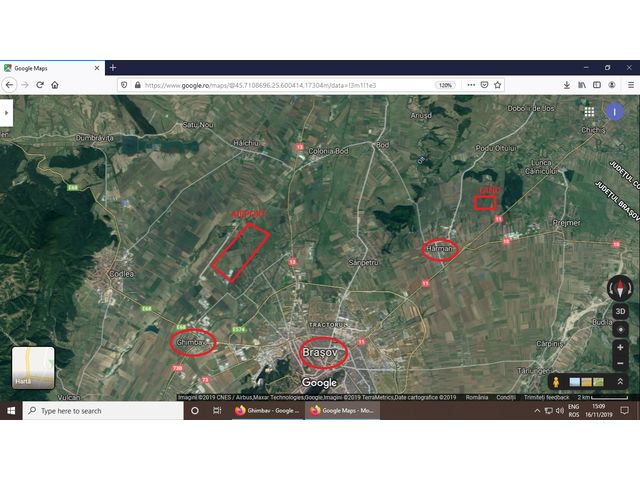Open second tan imagery thumbnail in strip

[x=586, y=382]
